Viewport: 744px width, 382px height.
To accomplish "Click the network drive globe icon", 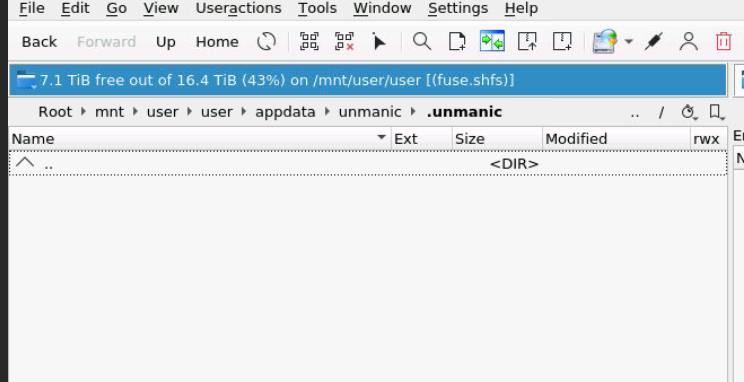I will [605, 42].
